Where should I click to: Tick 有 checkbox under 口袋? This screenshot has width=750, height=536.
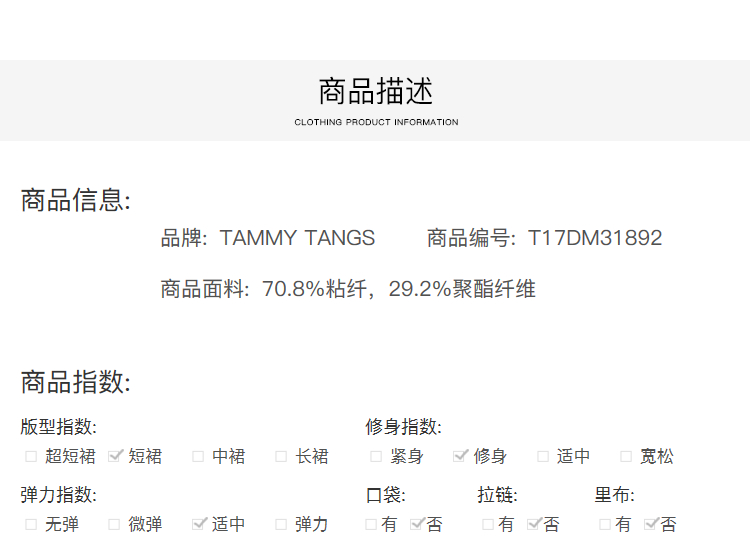(x=371, y=525)
